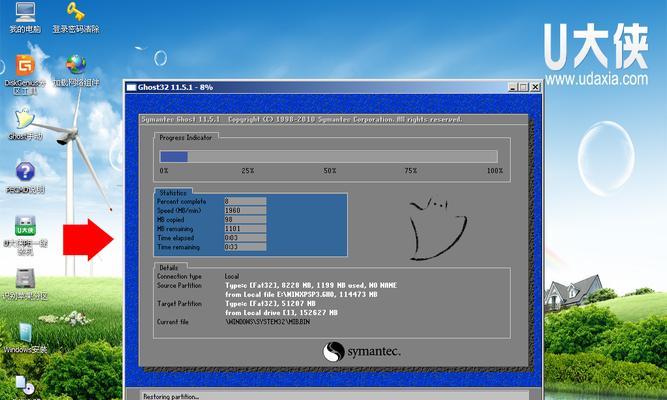
Task: Minimize the Ghost32 window
Action: coord(513,87)
